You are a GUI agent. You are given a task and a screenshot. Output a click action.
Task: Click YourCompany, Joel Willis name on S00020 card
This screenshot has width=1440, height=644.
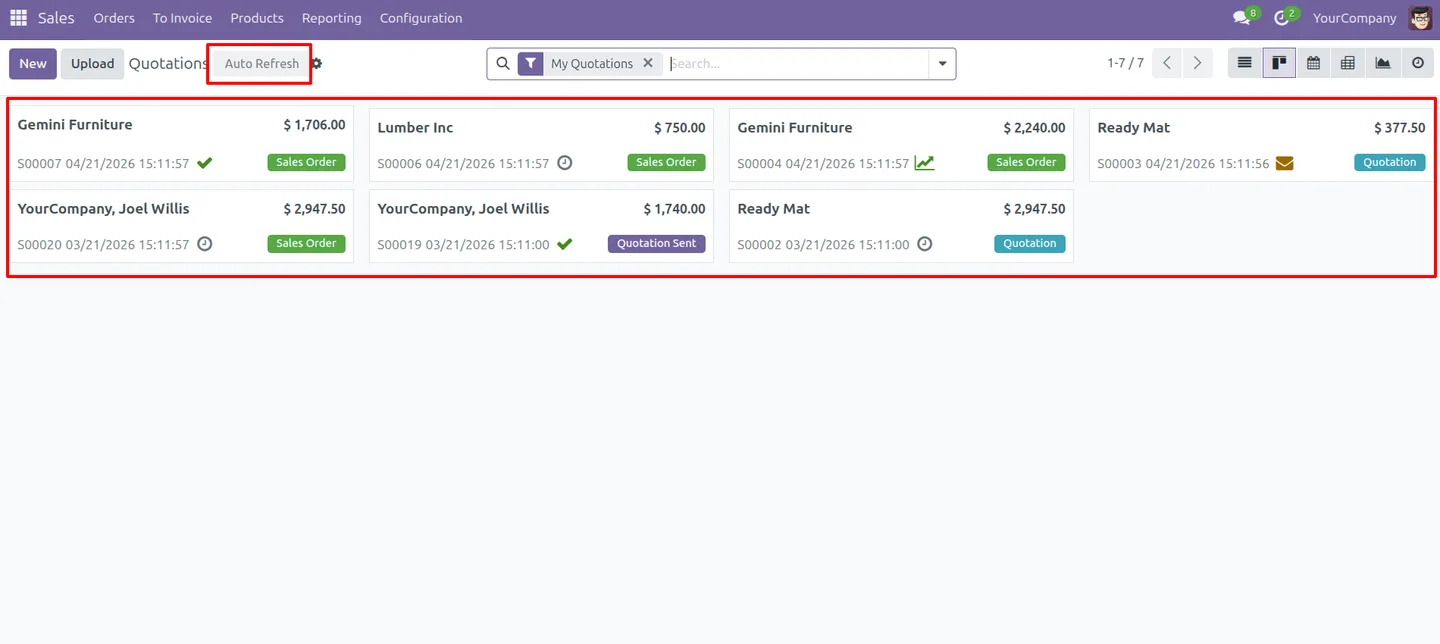coord(104,209)
